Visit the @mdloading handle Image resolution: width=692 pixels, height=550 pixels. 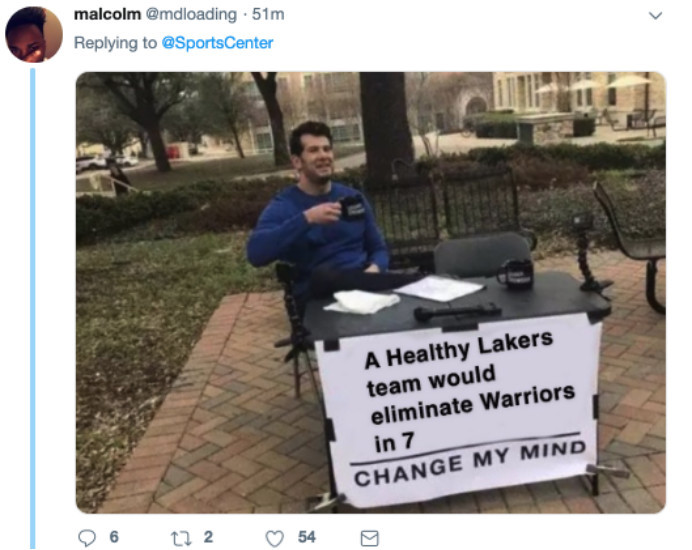pyautogui.click(x=191, y=15)
